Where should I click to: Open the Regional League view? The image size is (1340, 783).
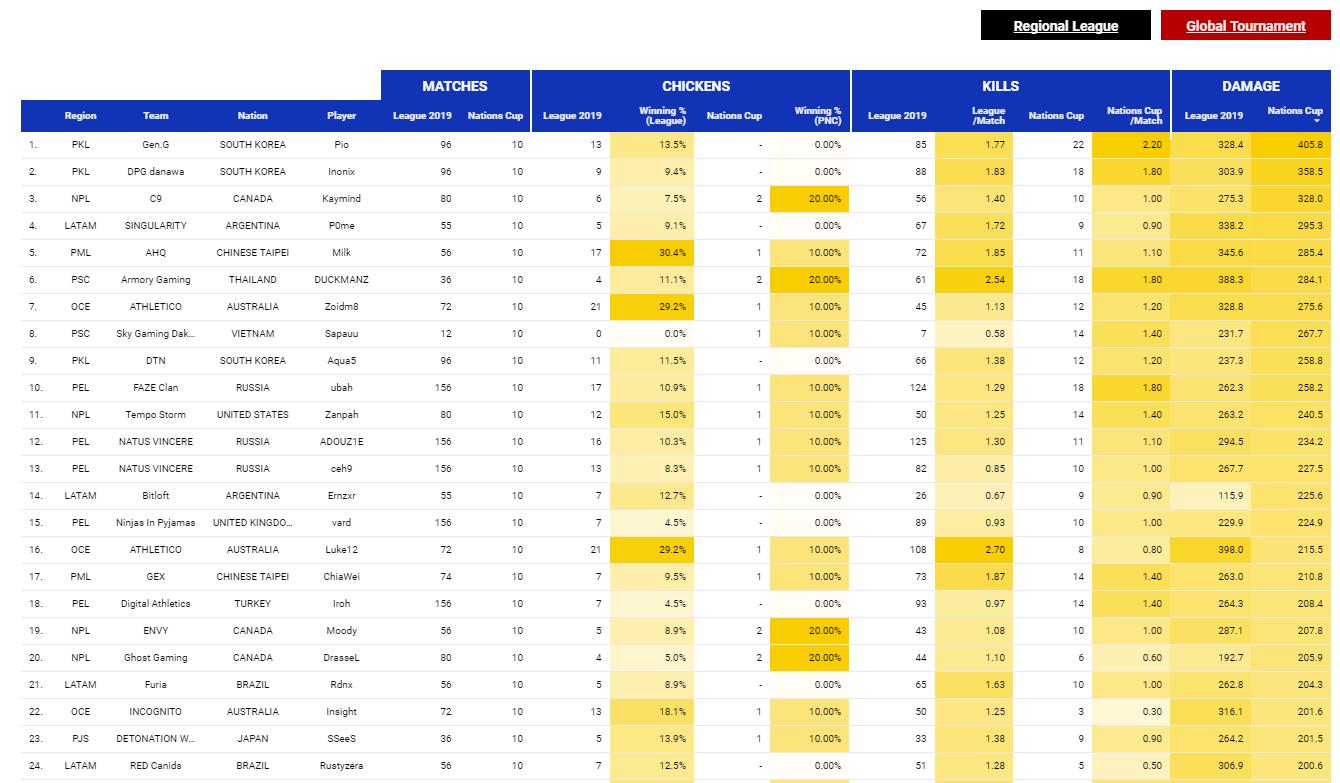click(1065, 26)
